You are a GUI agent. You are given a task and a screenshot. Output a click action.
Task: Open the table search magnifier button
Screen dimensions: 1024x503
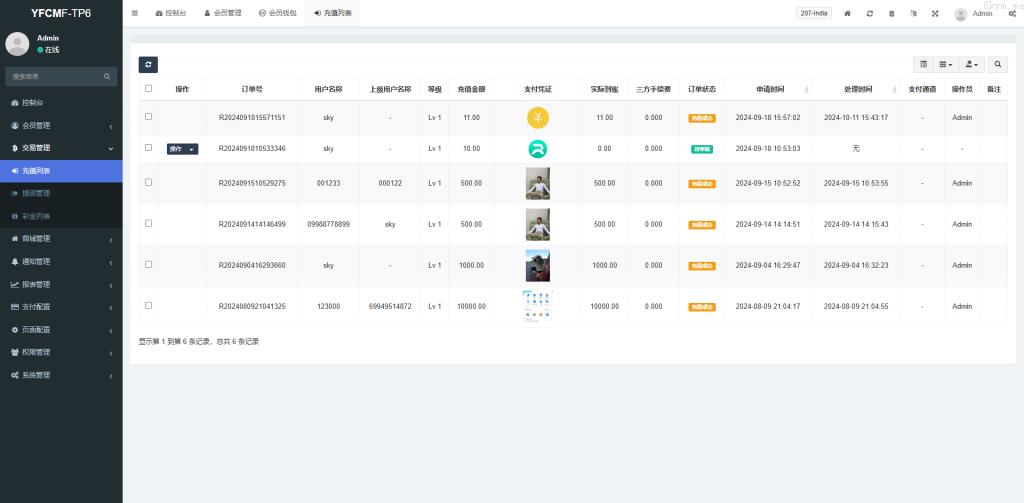click(998, 64)
